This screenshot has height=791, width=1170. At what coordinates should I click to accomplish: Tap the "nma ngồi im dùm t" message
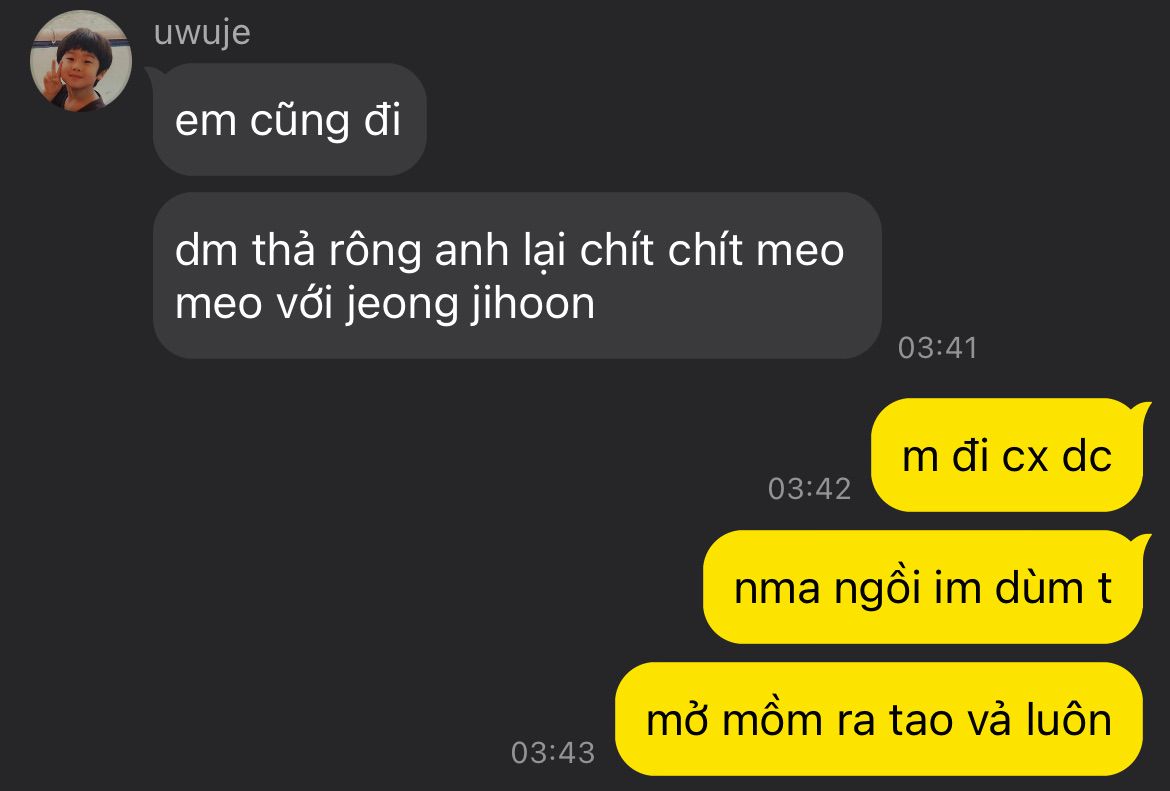coord(923,587)
